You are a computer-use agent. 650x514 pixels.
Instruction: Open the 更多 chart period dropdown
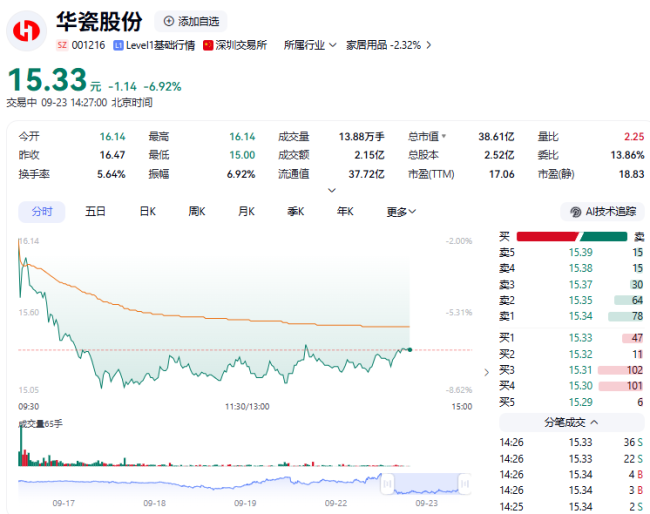[x=401, y=211]
